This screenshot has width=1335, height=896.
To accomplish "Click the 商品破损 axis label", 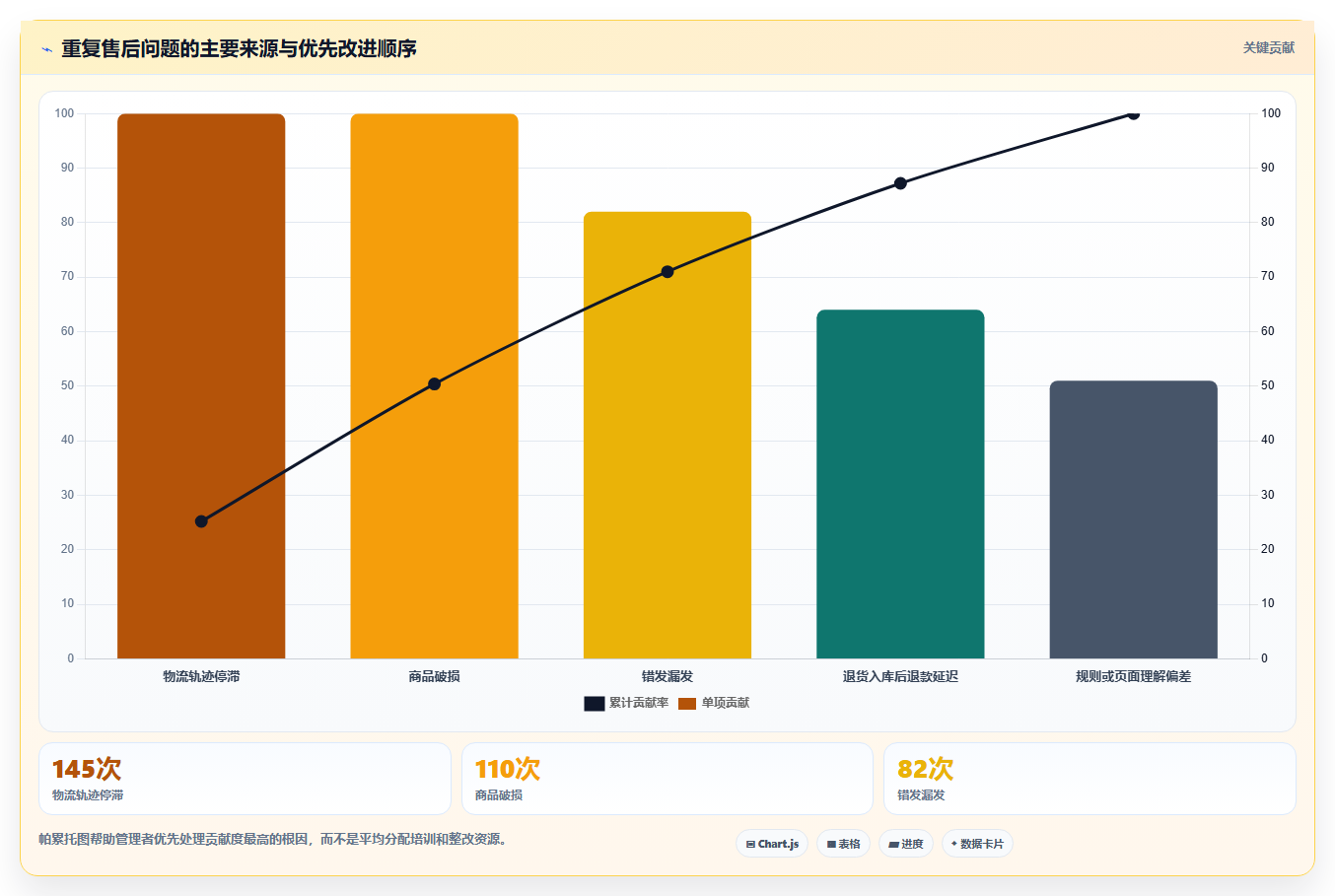I will click(x=434, y=676).
